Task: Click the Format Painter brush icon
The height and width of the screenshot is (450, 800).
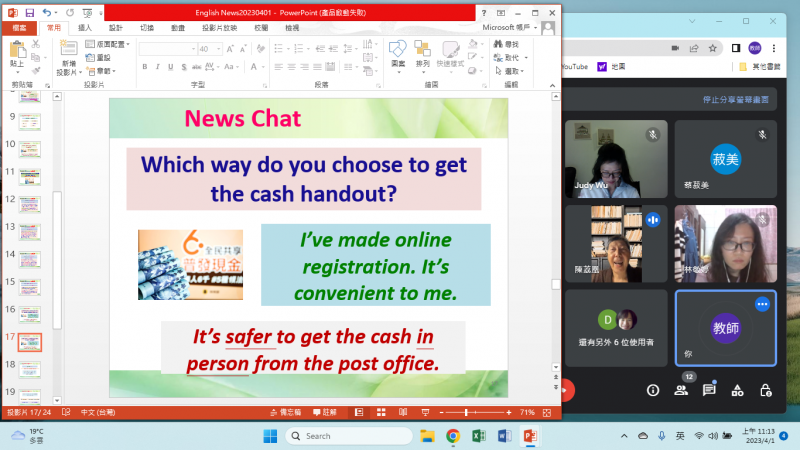Action: pyautogui.click(x=36, y=70)
